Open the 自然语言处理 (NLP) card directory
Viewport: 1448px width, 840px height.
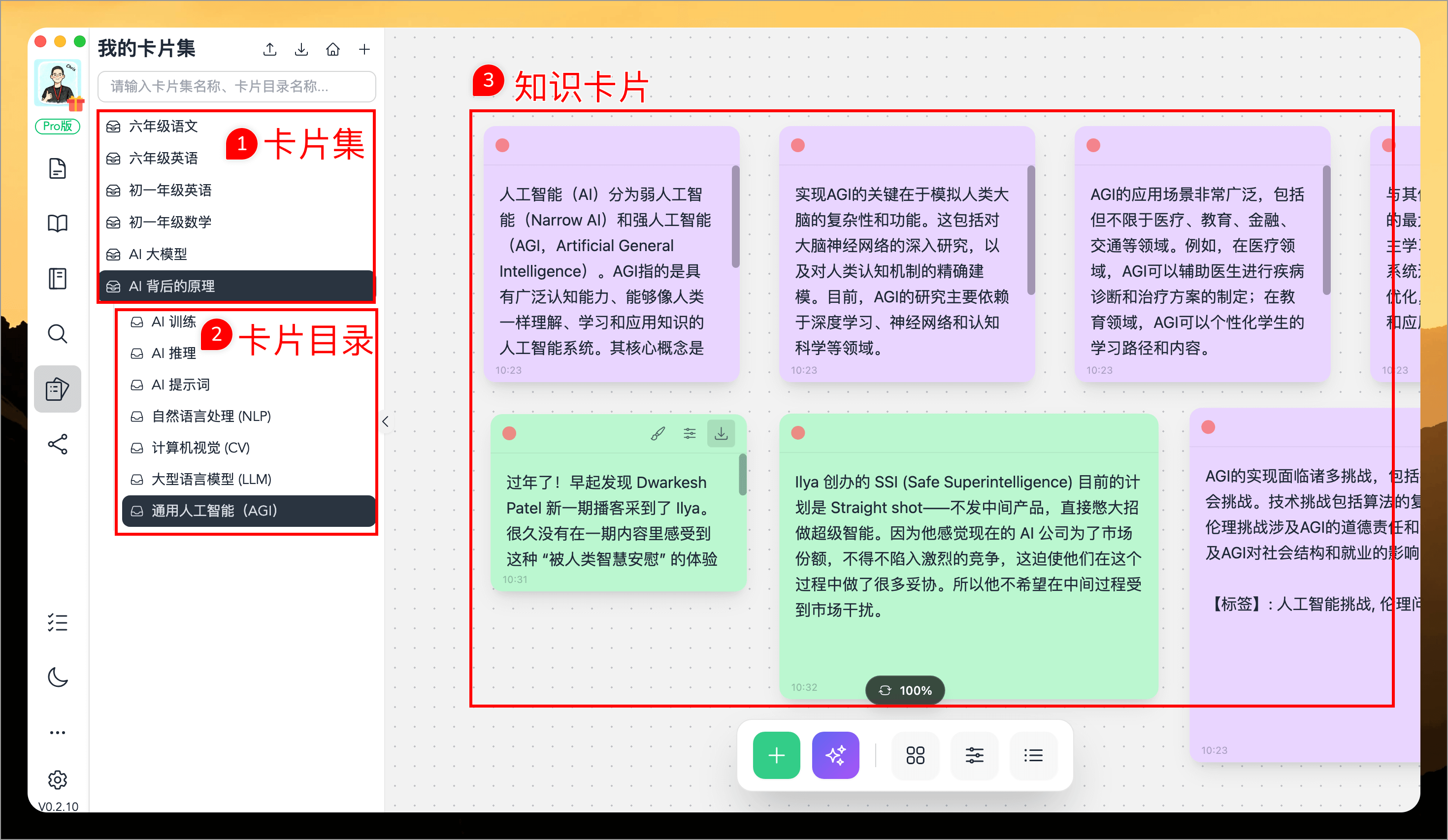(x=211, y=416)
